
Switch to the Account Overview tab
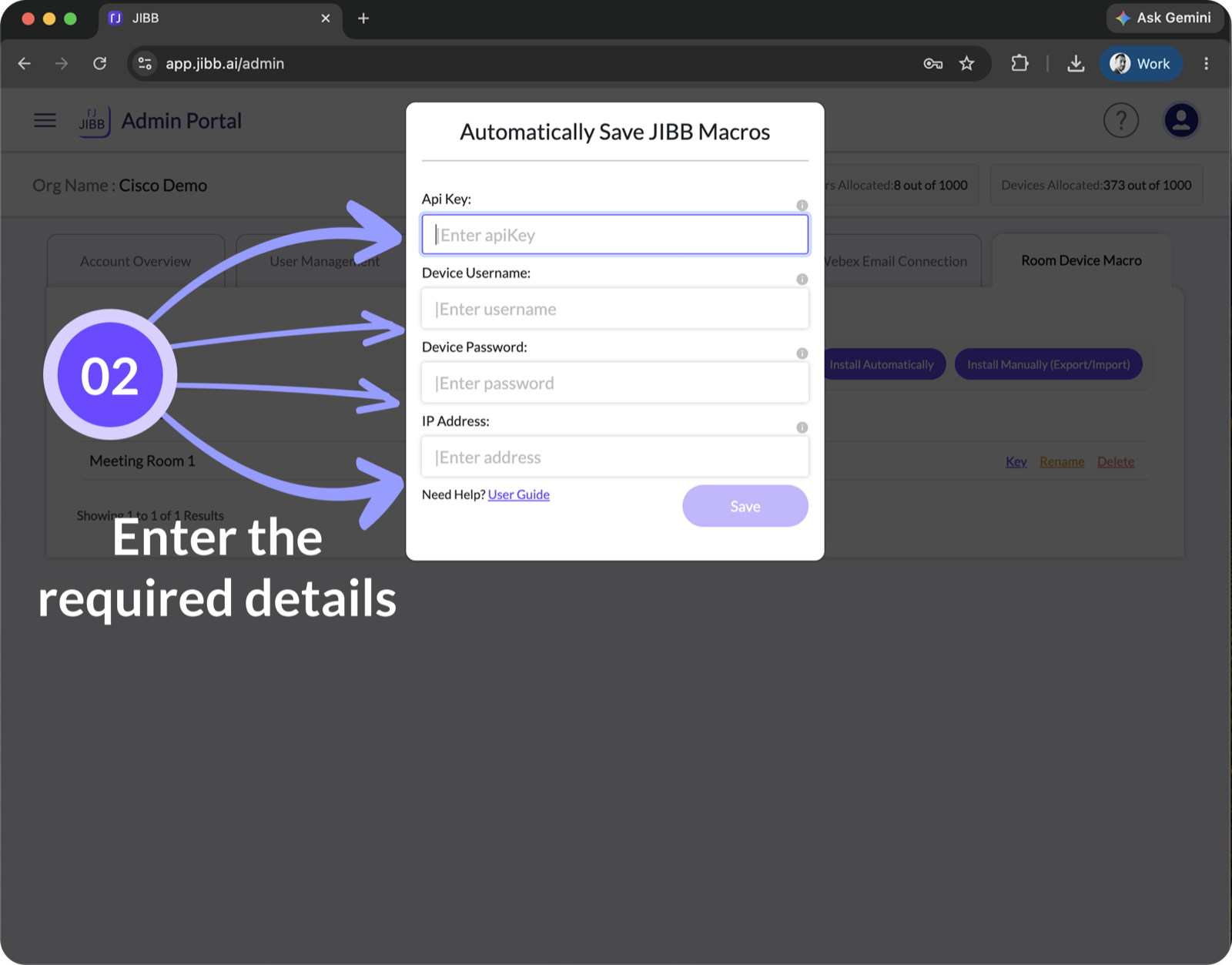click(x=136, y=261)
